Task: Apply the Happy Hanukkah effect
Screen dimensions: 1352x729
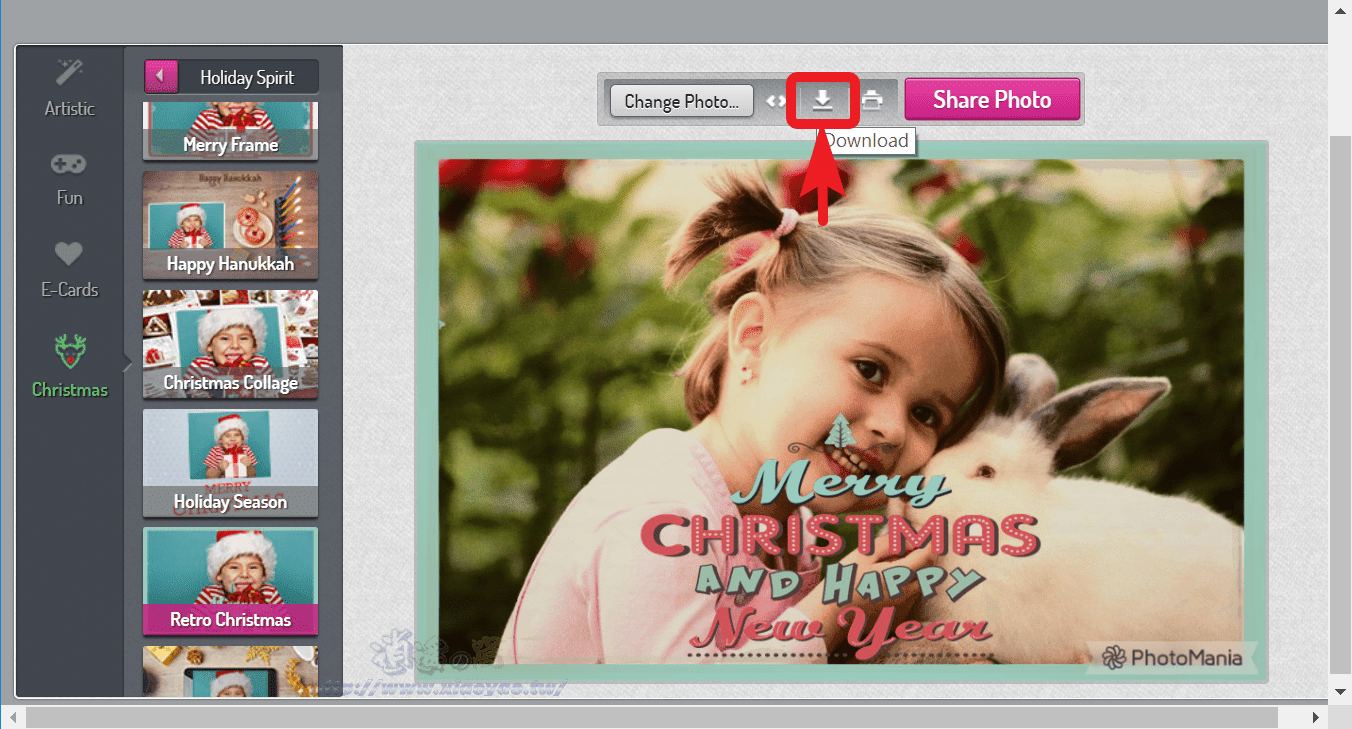Action: (x=230, y=224)
